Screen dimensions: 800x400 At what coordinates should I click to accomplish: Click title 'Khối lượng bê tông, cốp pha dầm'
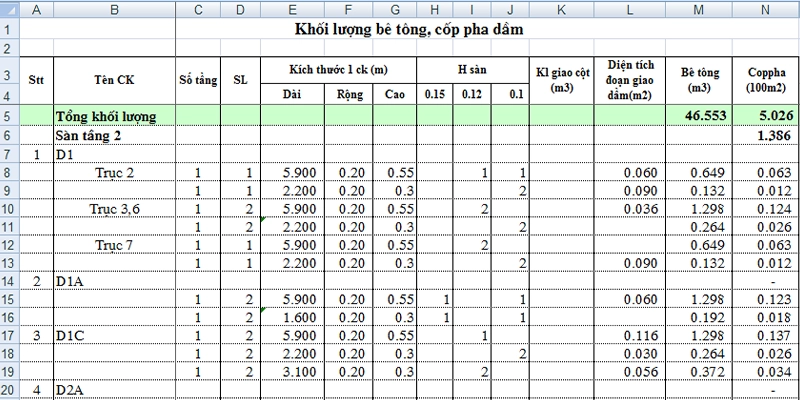pos(409,29)
